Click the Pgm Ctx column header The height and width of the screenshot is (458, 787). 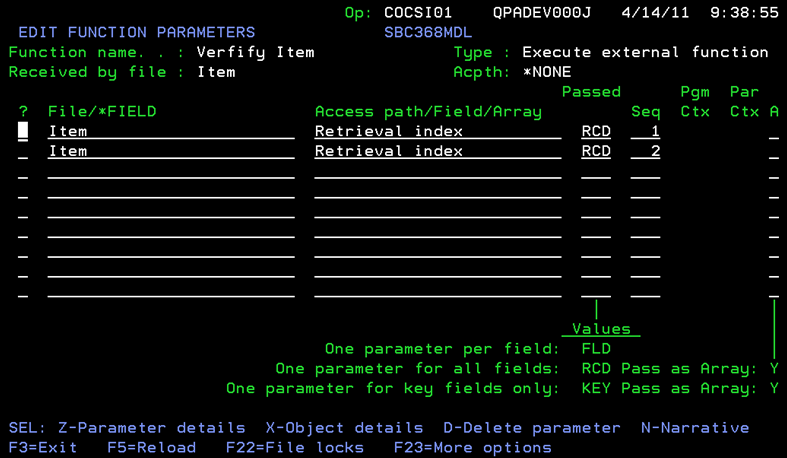coord(695,102)
